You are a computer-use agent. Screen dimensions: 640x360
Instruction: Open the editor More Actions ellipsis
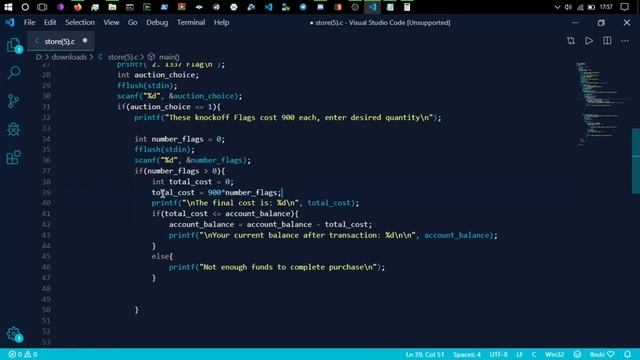click(x=625, y=41)
